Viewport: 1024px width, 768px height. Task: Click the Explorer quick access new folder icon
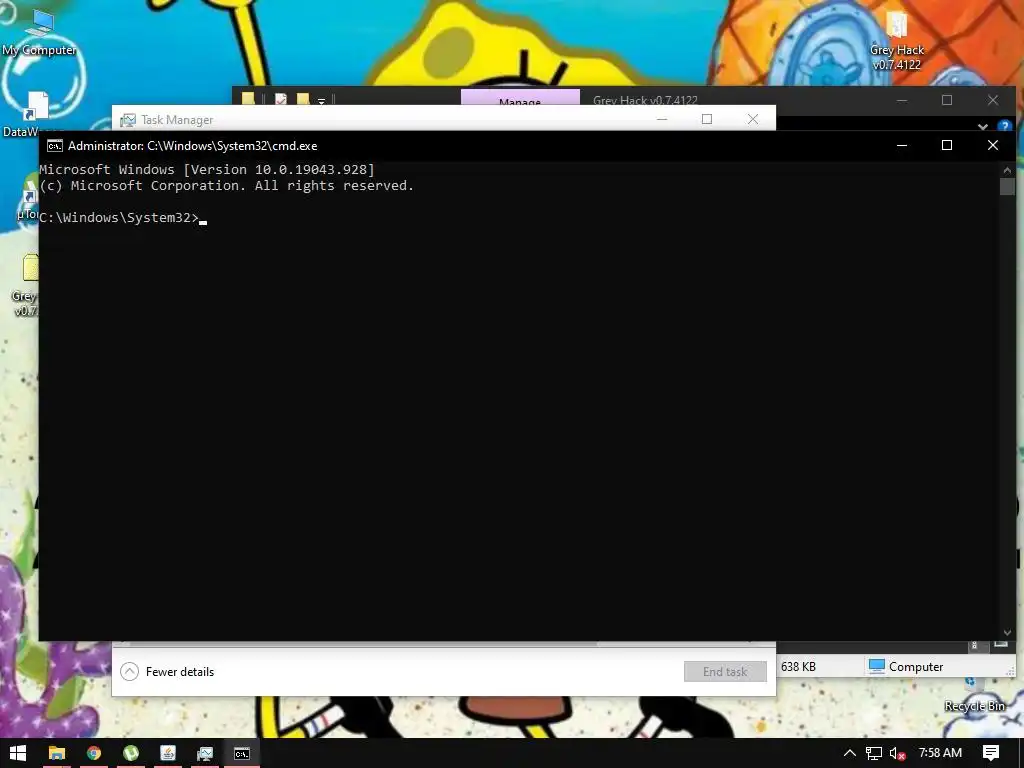303,99
